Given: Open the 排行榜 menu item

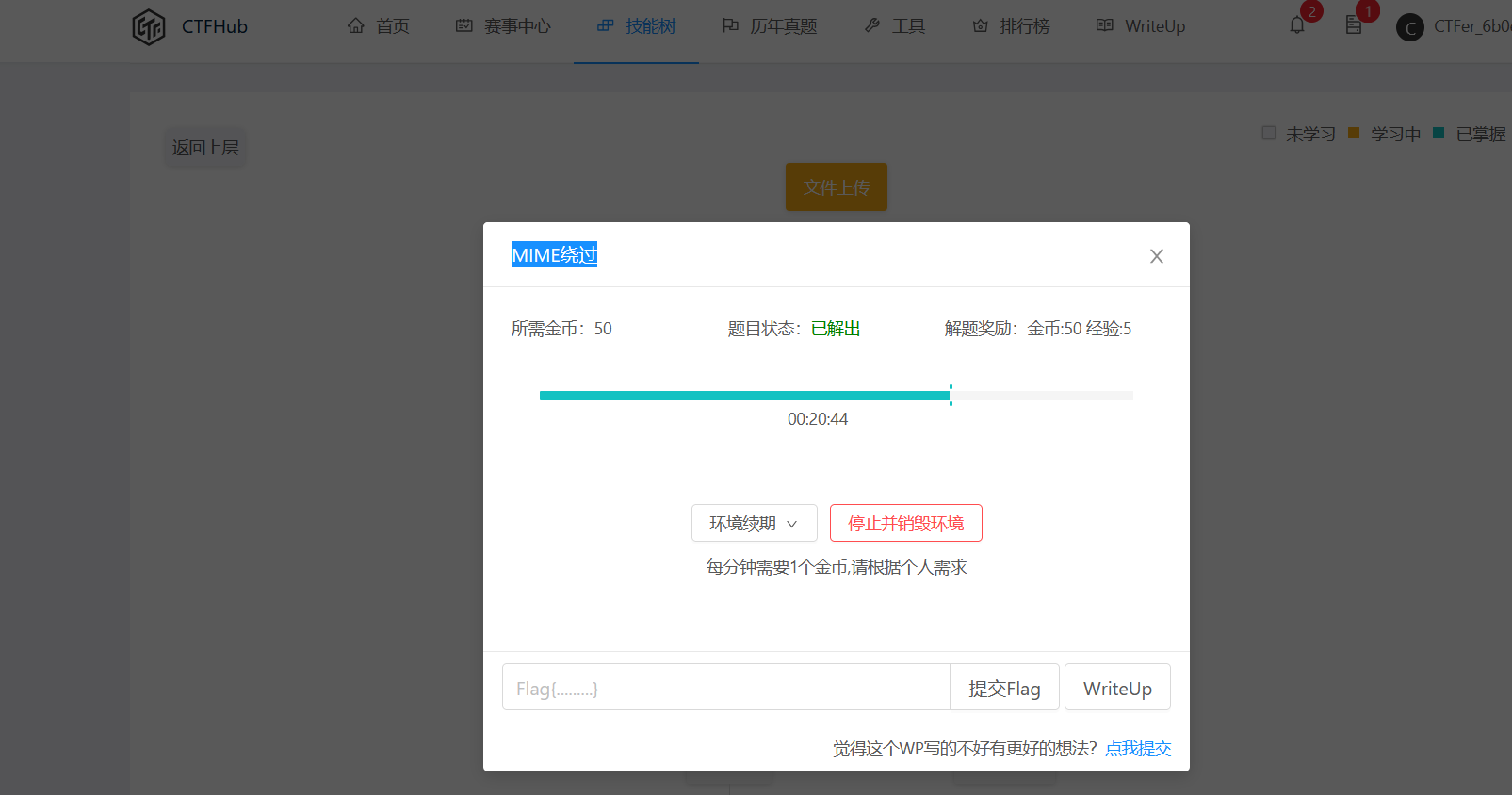Looking at the screenshot, I should tap(1011, 26).
